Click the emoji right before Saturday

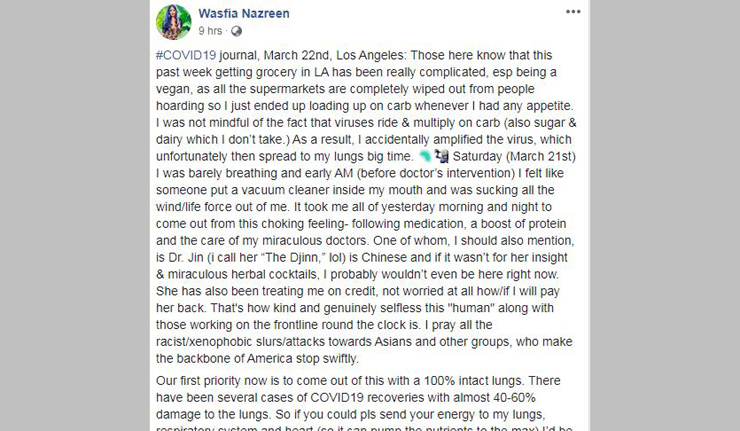pyautogui.click(x=442, y=157)
